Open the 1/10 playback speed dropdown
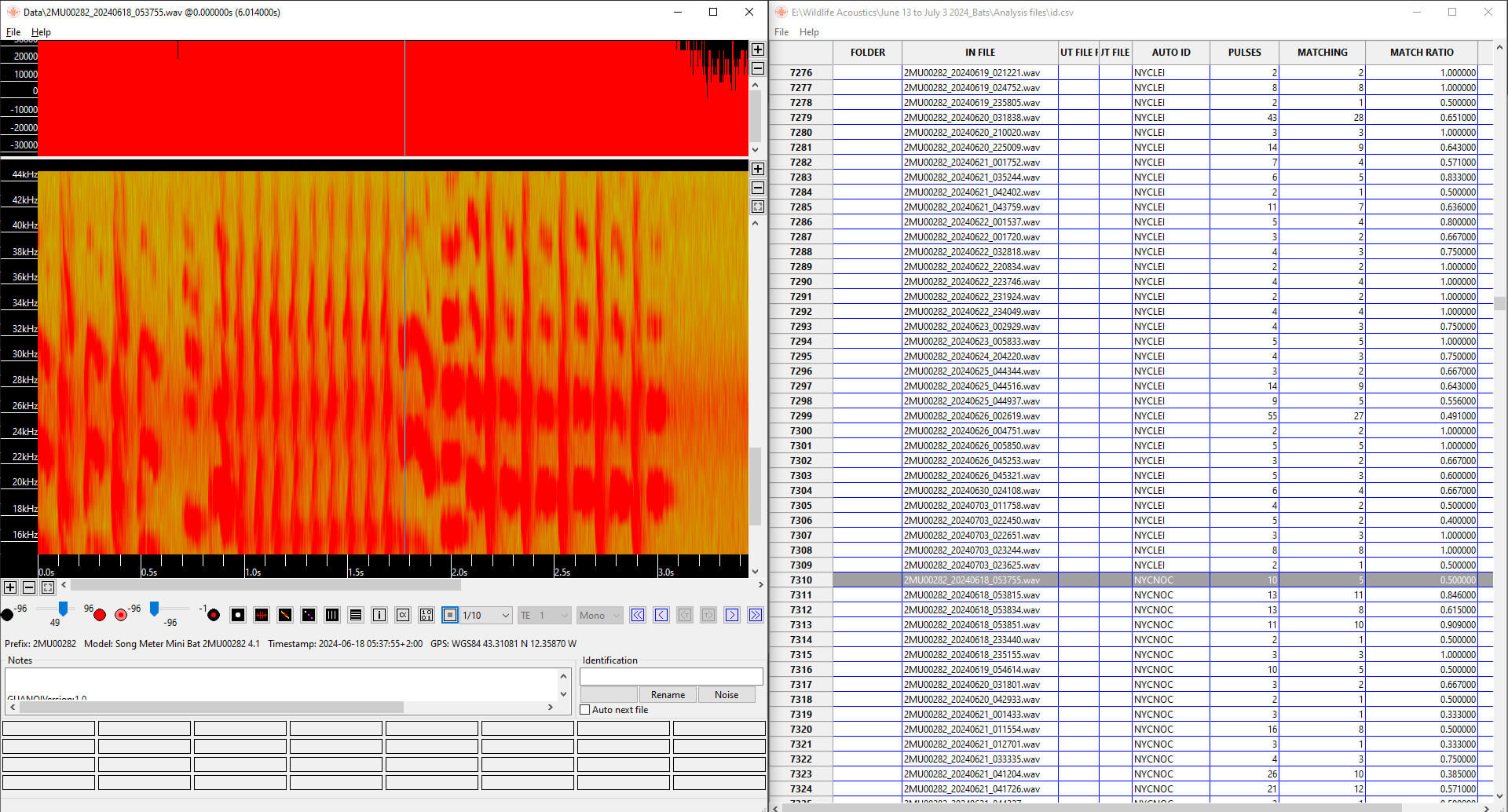Viewport: 1508px width, 812px height. [505, 616]
